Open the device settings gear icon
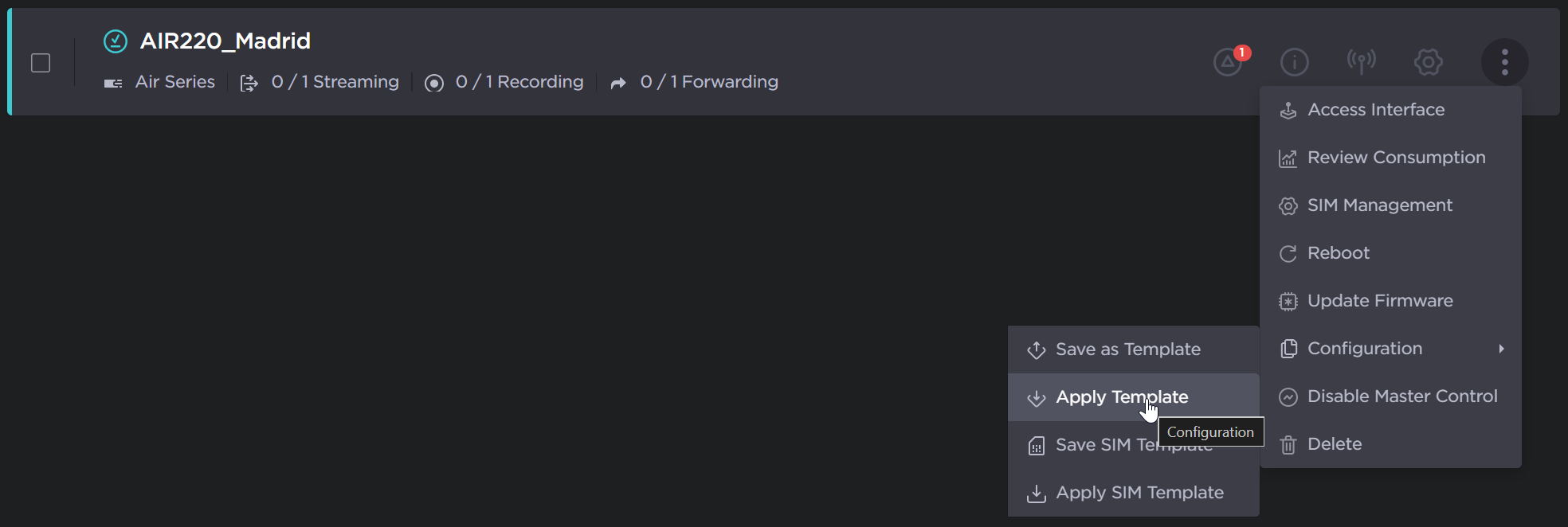Image resolution: width=1568 pixels, height=527 pixels. (x=1428, y=62)
